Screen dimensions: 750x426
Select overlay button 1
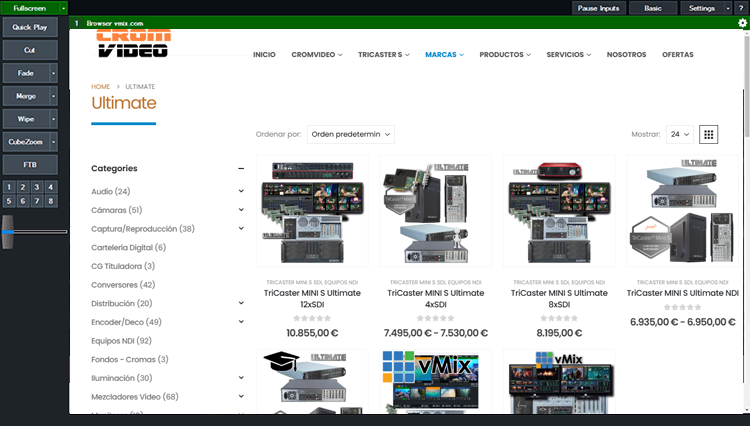(x=9, y=187)
